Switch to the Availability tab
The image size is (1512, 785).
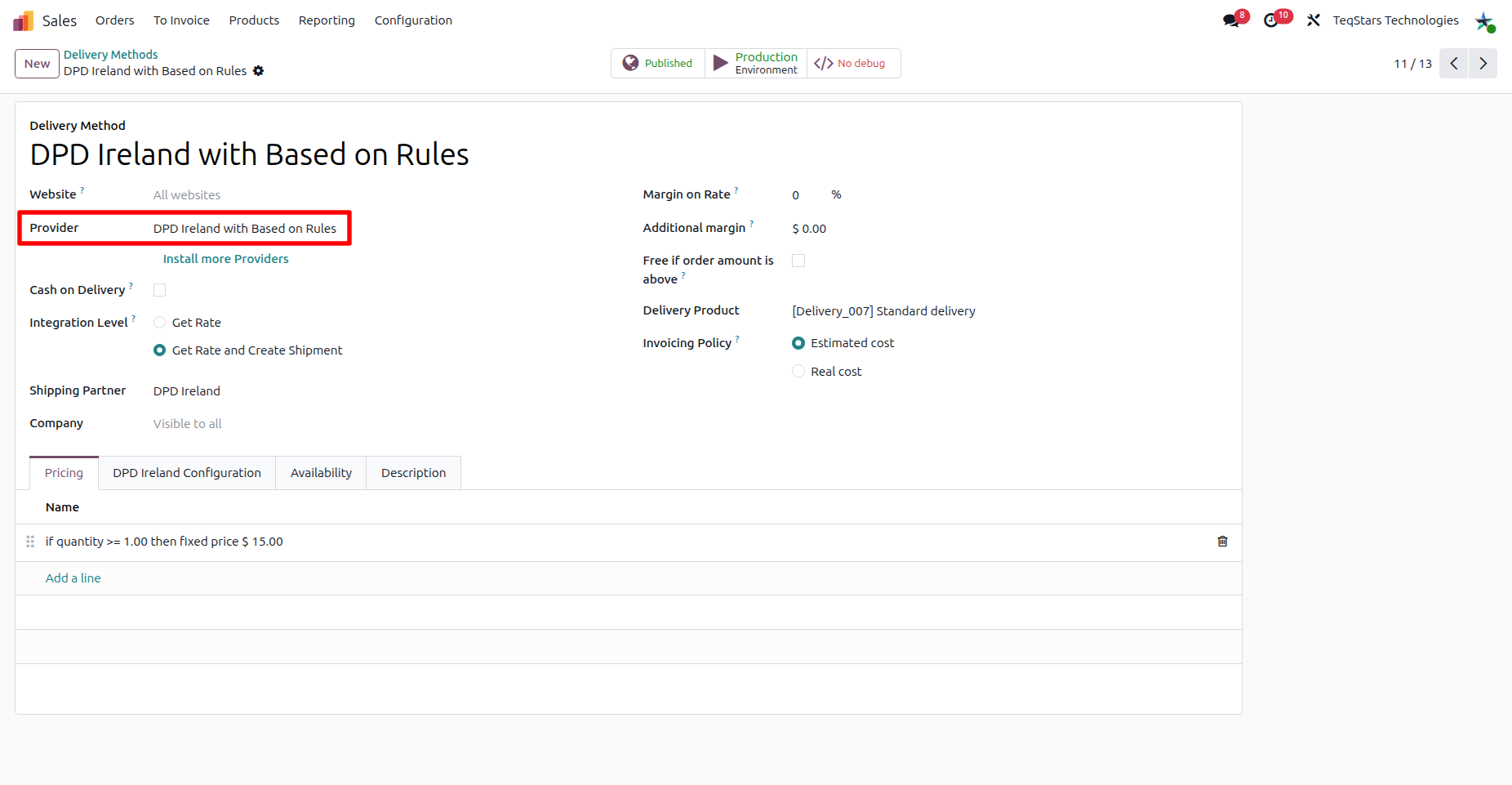pyautogui.click(x=321, y=473)
